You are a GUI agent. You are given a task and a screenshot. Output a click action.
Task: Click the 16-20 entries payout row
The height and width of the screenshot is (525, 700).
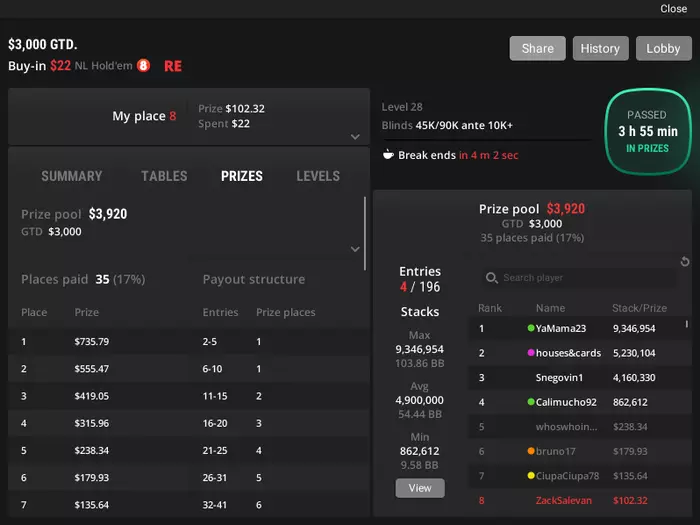(x=215, y=423)
